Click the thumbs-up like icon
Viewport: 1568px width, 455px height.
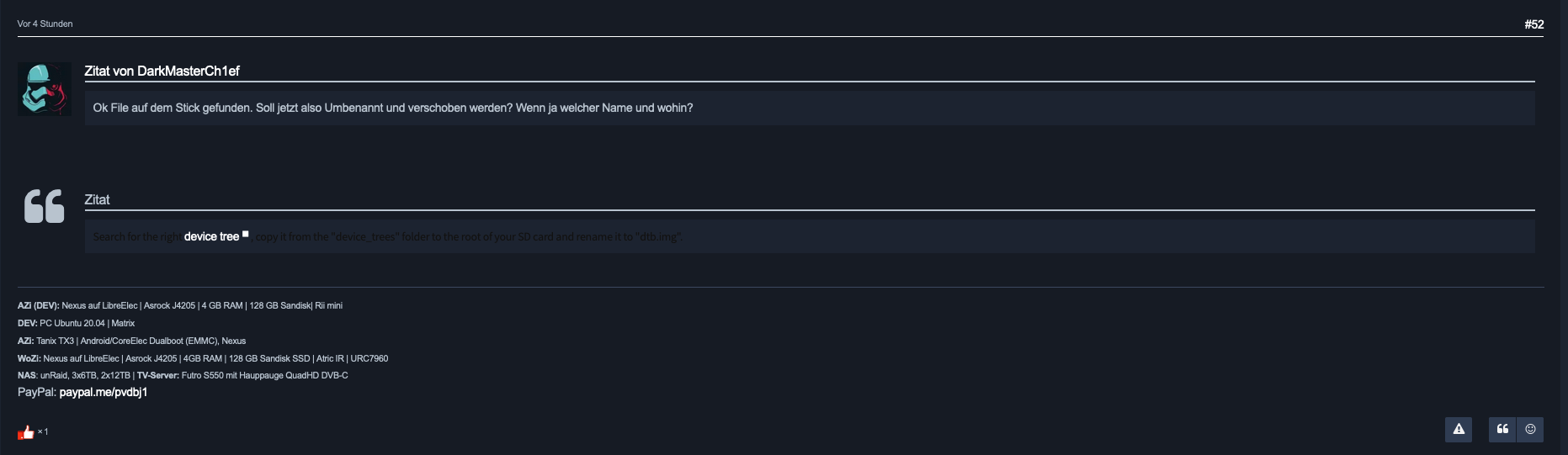(x=26, y=432)
